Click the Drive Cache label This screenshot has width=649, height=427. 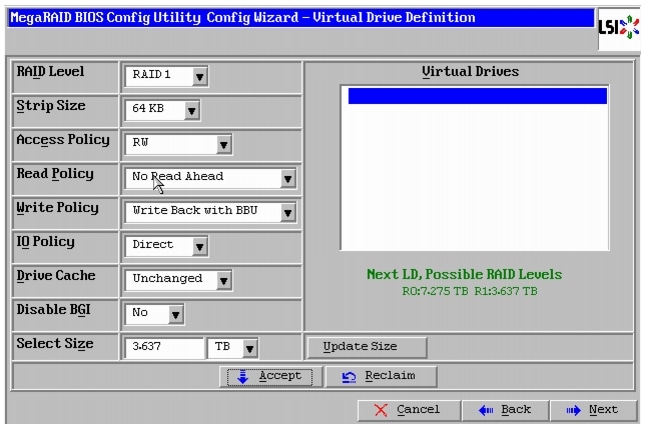pos(56,276)
